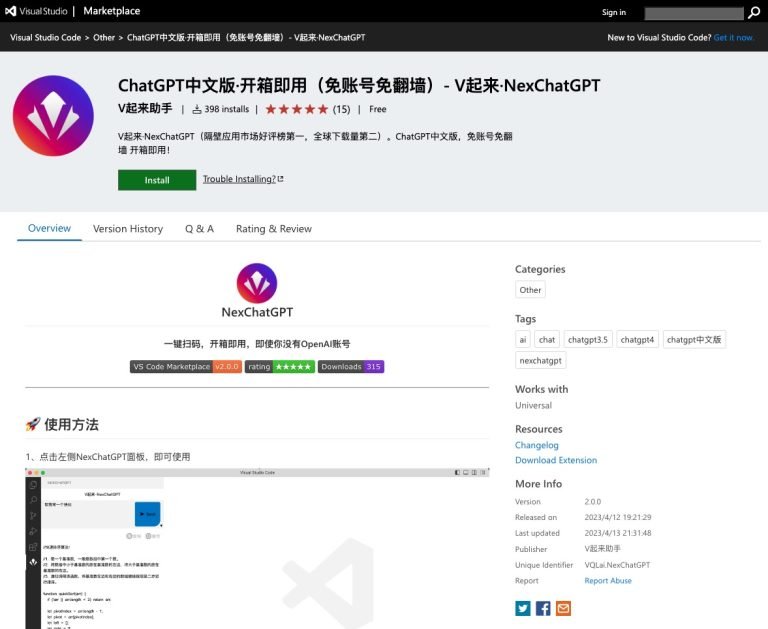Click the Universal works-with text
The height and width of the screenshot is (629, 768).
click(x=533, y=406)
